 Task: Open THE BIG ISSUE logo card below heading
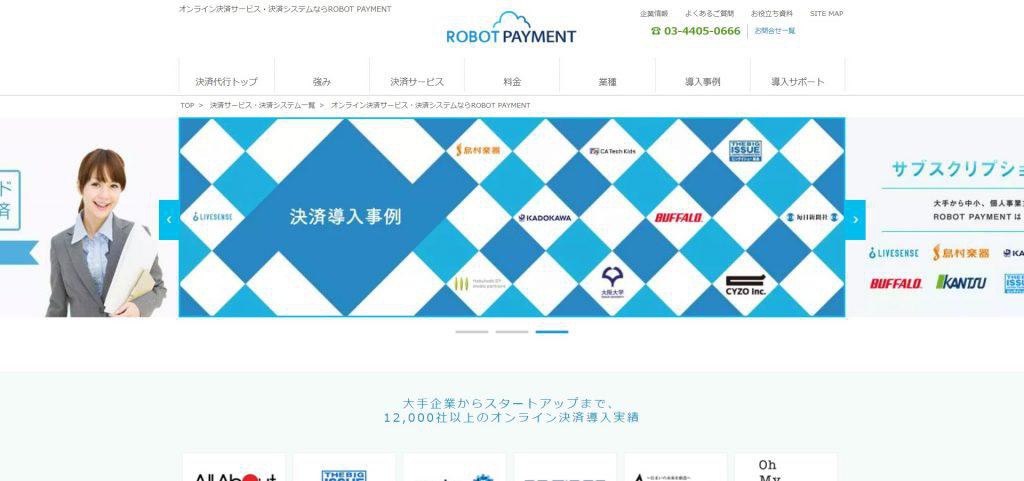[x=344, y=467]
